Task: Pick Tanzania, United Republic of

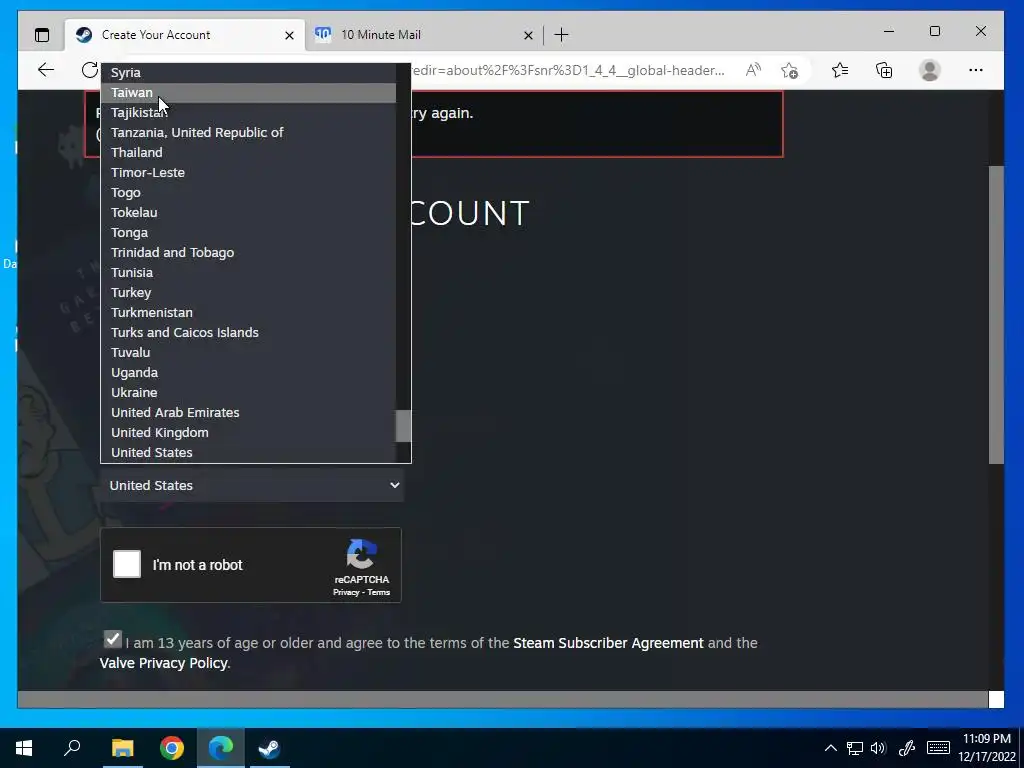Action: tap(248, 133)
